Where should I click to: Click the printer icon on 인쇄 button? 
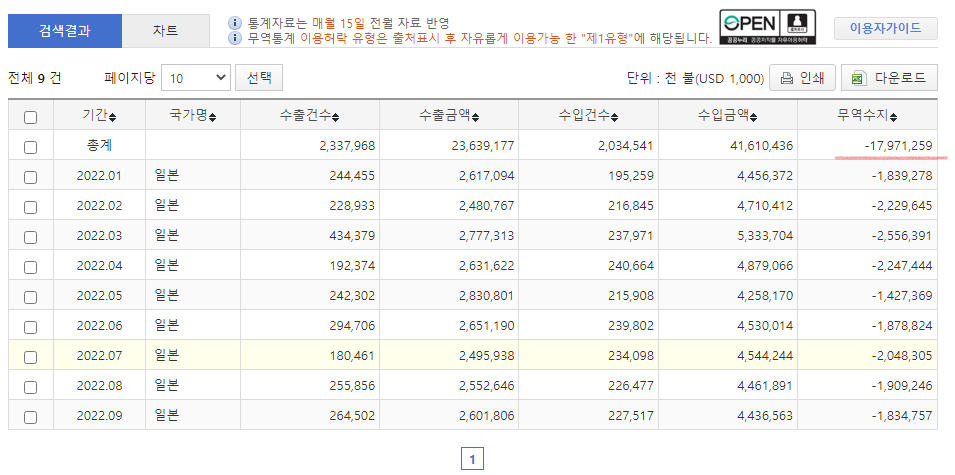point(787,78)
